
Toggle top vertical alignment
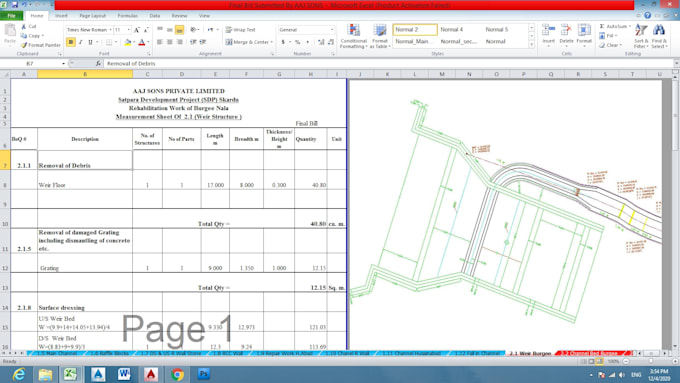point(160,30)
